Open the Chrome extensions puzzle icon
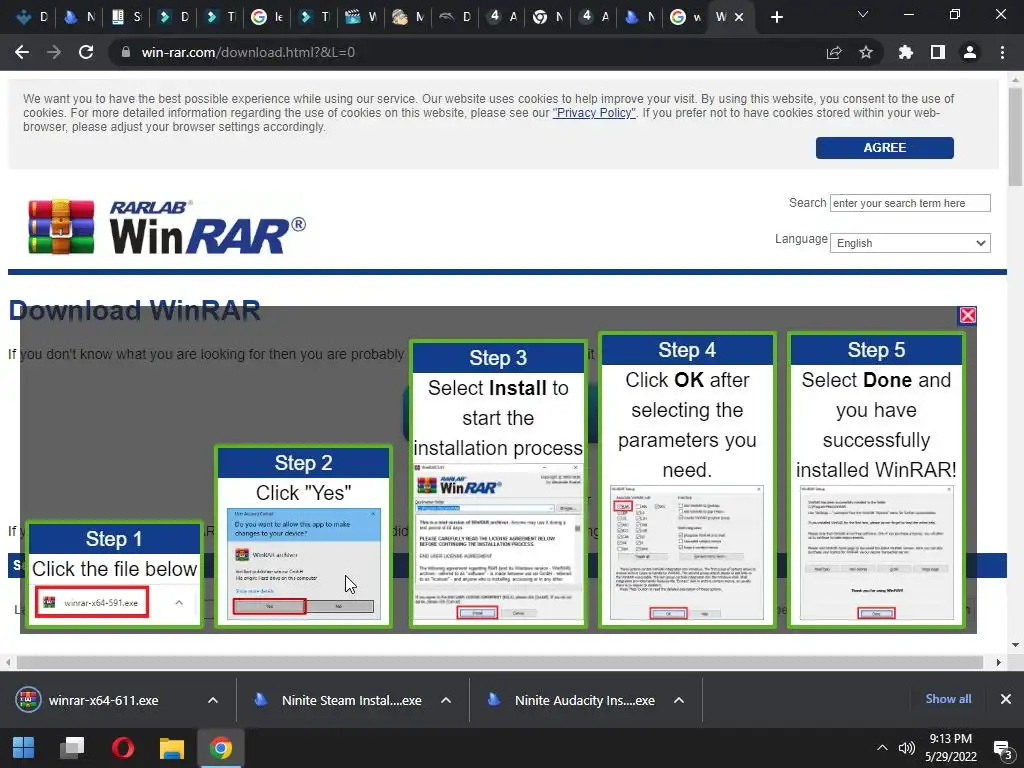1024x768 pixels. click(x=906, y=52)
